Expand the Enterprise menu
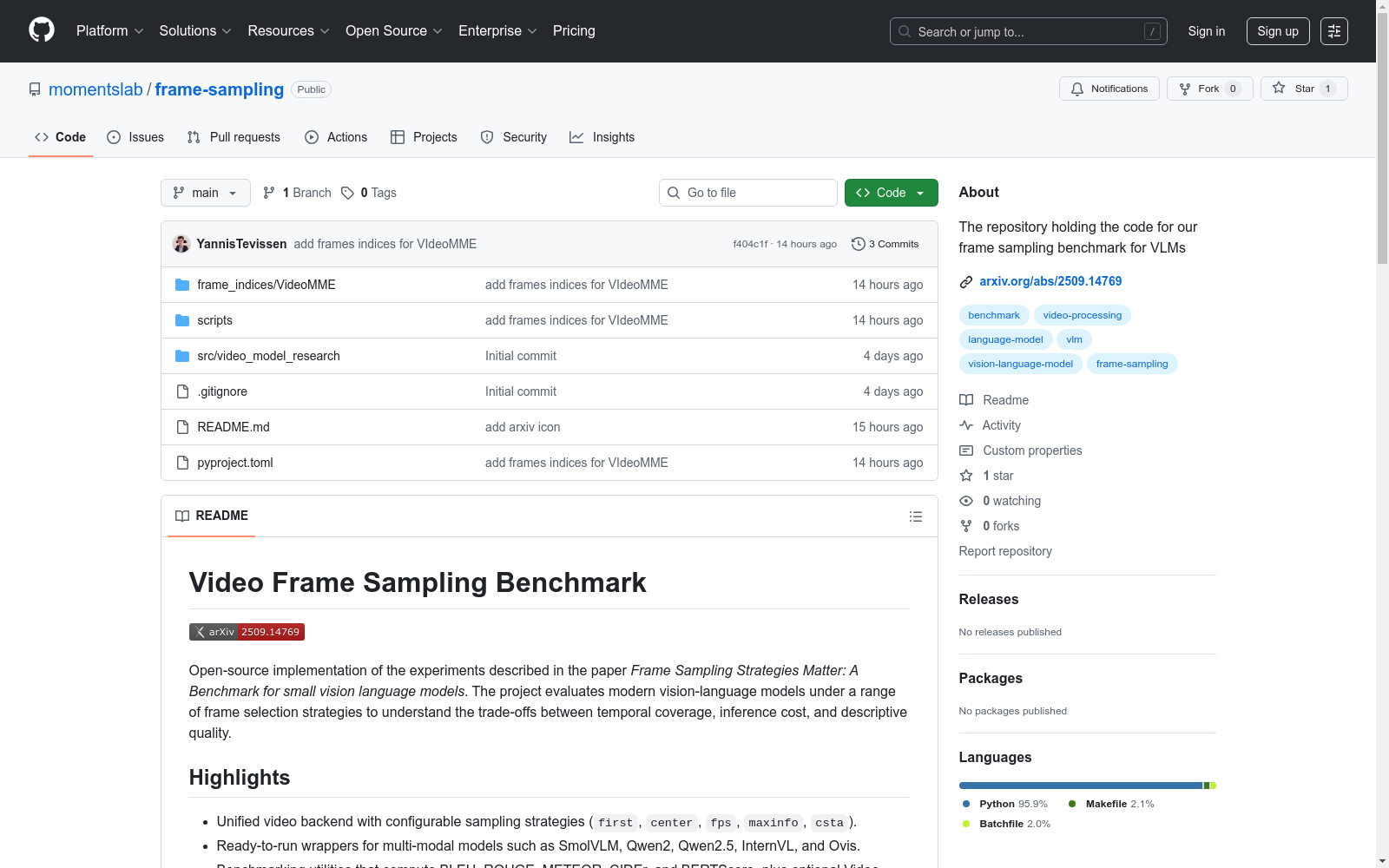 coord(497,31)
